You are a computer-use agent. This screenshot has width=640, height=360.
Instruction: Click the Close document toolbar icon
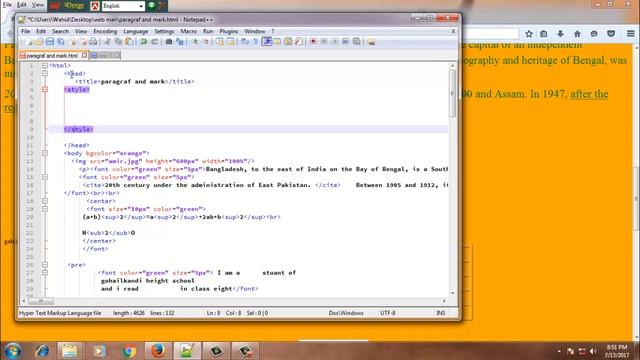[x=73, y=42]
